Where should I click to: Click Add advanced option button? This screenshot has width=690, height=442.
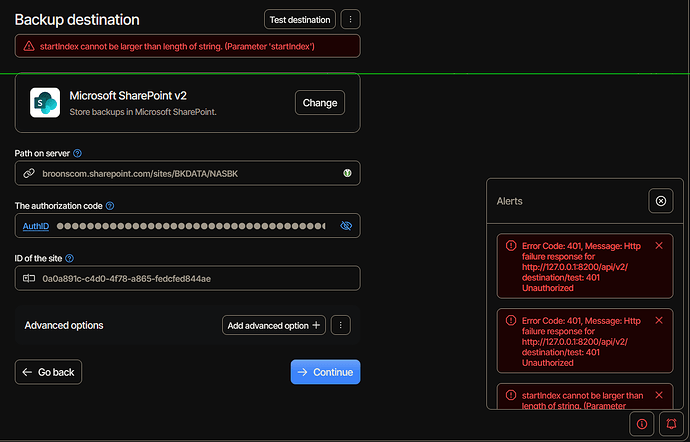274,325
